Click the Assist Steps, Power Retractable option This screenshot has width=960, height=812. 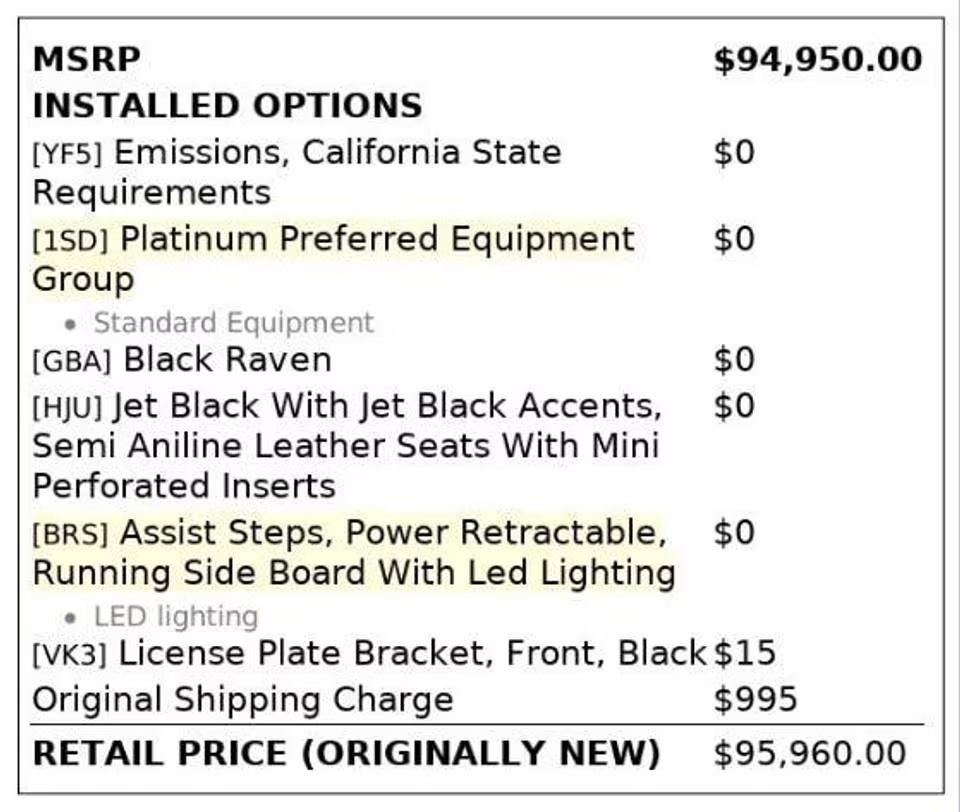tap(392, 532)
